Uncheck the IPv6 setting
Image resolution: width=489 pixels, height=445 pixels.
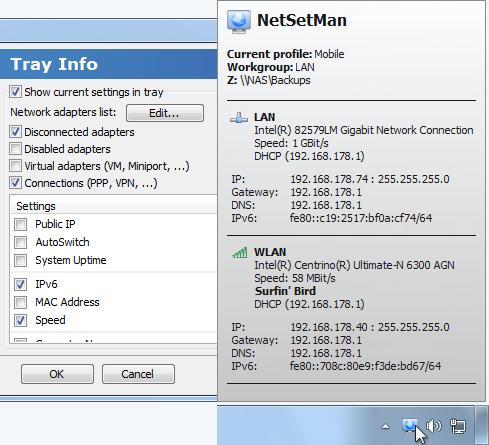pyautogui.click(x=21, y=284)
